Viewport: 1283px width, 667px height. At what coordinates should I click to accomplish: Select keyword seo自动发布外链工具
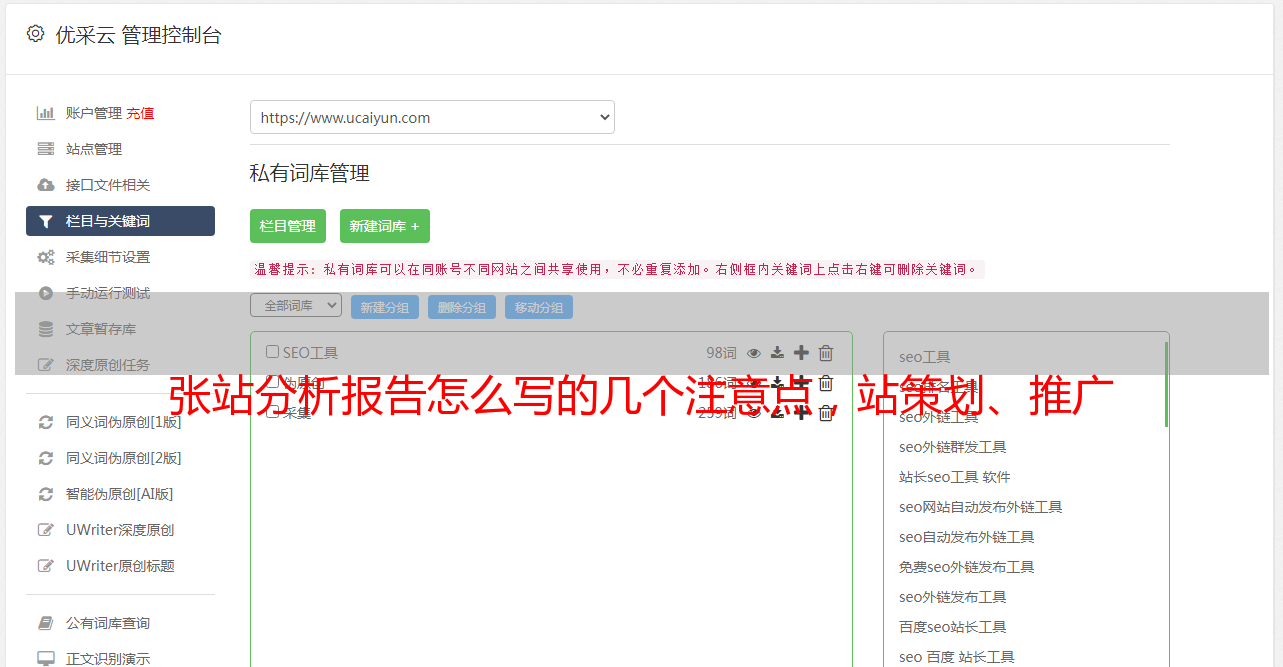[x=967, y=537]
